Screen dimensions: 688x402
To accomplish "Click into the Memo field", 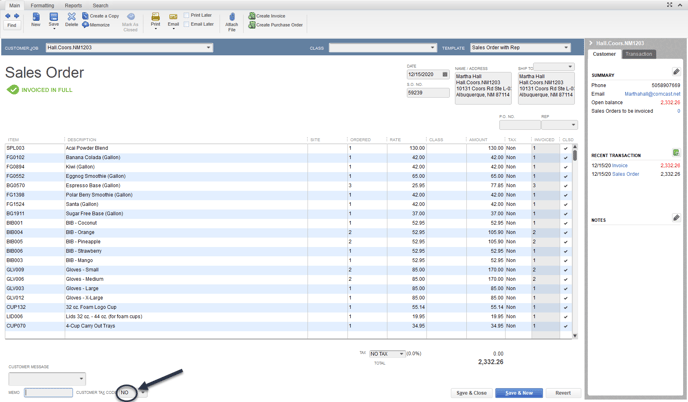I will tap(48, 392).
